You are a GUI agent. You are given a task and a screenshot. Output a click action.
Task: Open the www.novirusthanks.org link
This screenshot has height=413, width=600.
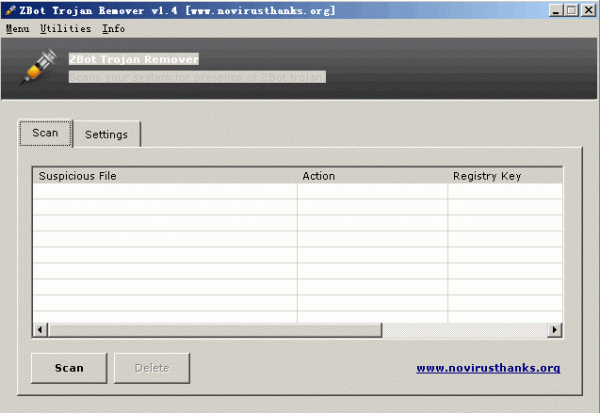488,368
